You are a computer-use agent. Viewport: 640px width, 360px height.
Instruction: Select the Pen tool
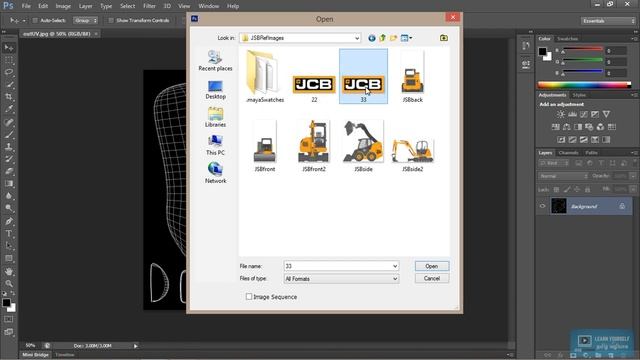coord(9,221)
